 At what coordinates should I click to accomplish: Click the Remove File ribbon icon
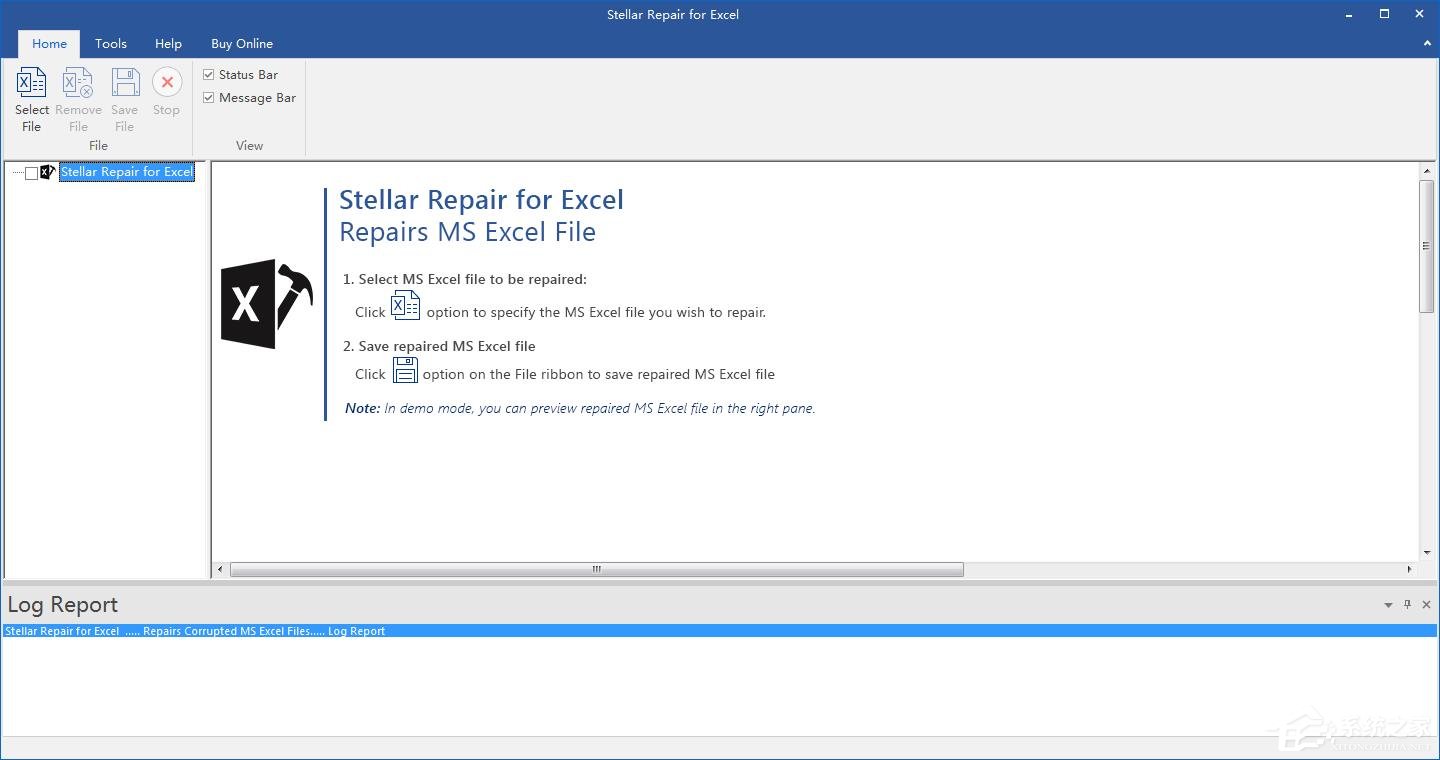click(78, 82)
